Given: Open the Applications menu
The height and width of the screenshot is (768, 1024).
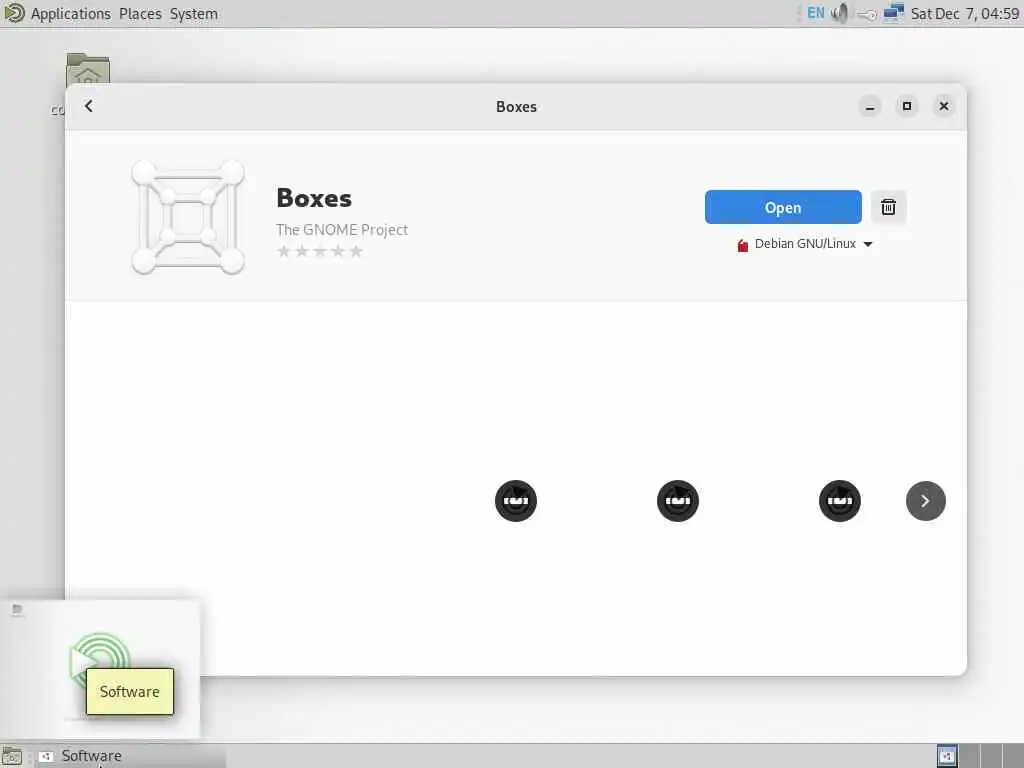Looking at the screenshot, I should click(x=71, y=14).
